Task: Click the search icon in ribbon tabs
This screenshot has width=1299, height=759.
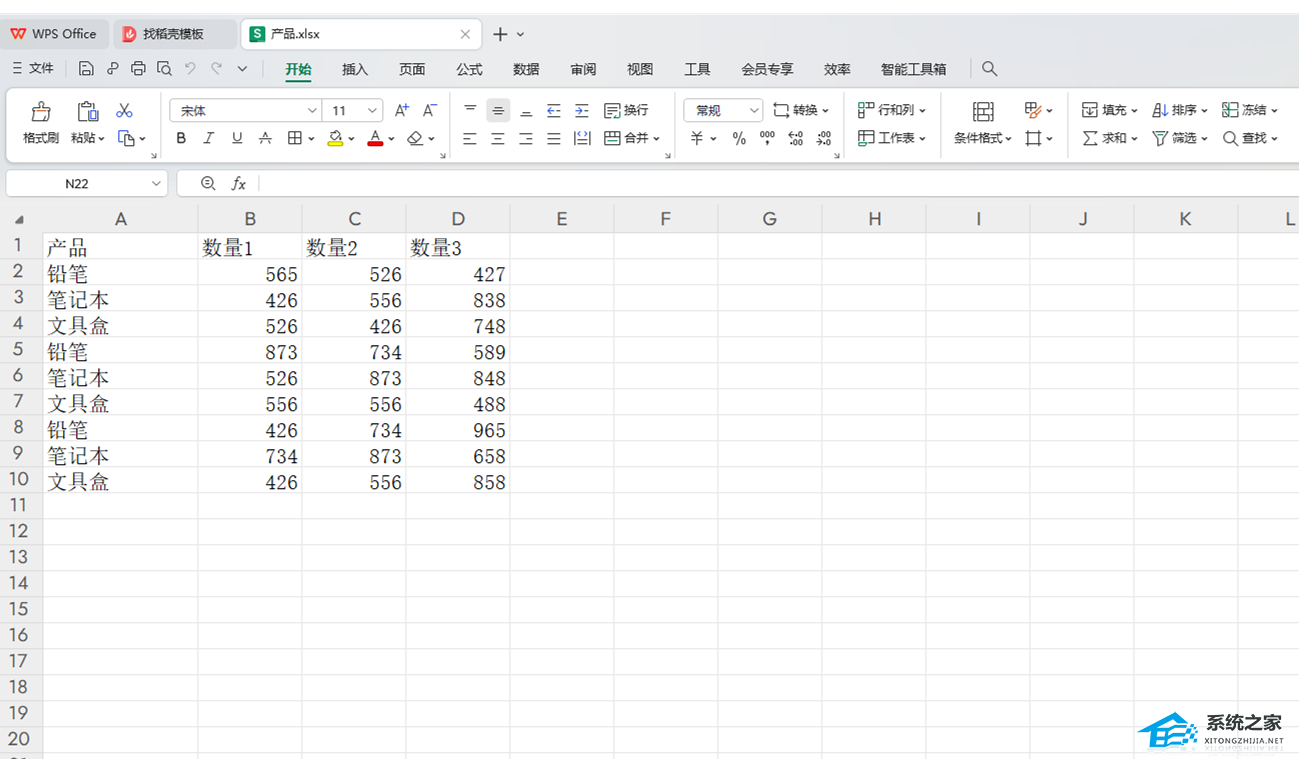Action: click(989, 68)
